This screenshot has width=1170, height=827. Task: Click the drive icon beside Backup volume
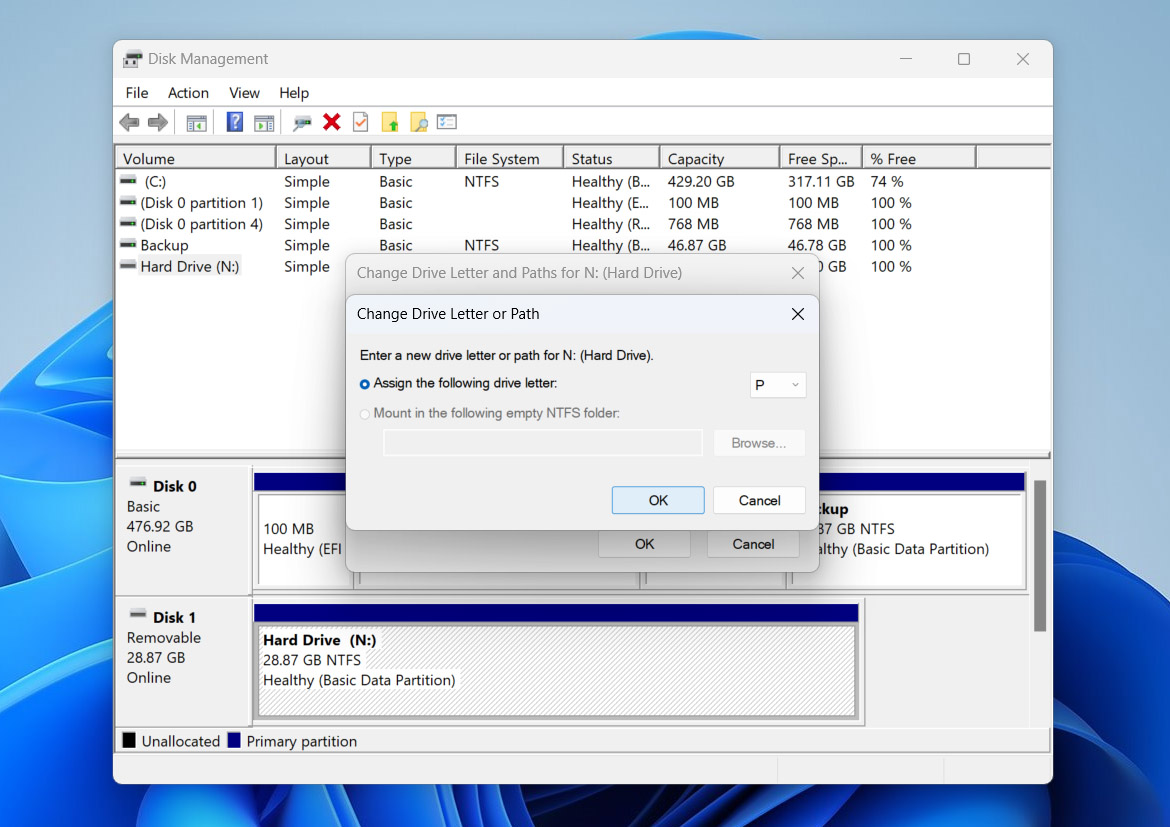(128, 244)
